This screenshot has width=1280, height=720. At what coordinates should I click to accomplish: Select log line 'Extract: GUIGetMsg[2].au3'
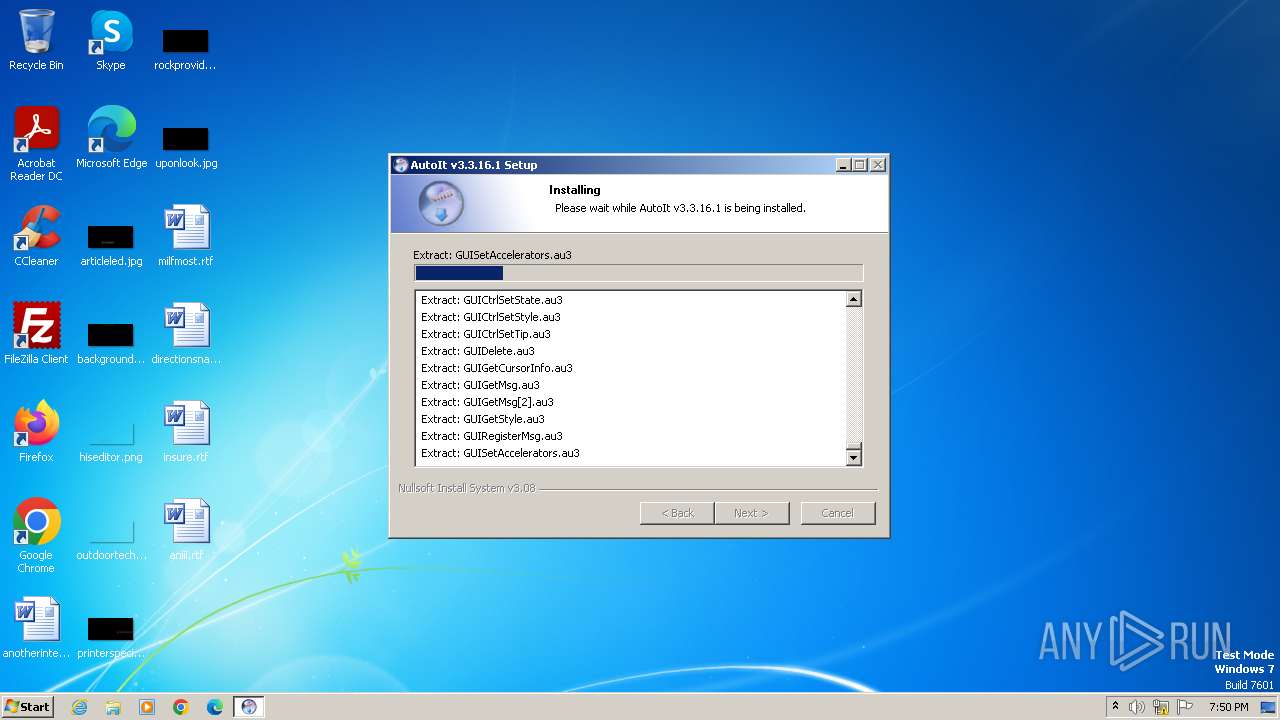pos(488,402)
